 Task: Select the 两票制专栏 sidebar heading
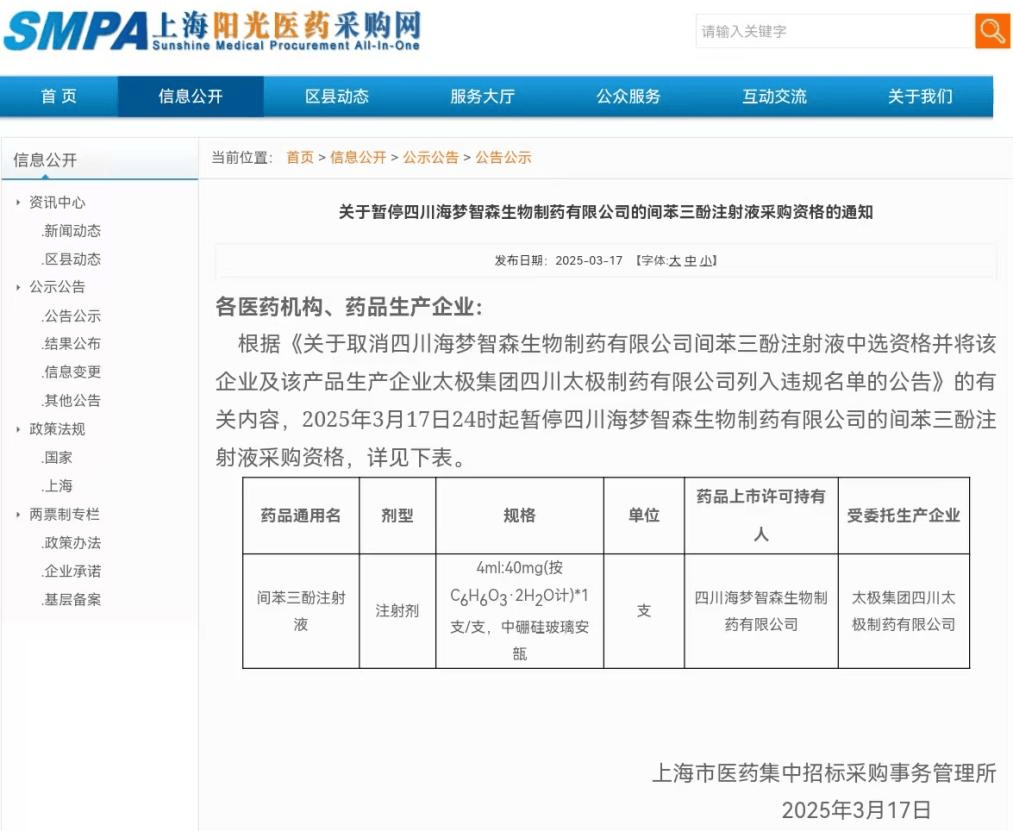(64, 514)
